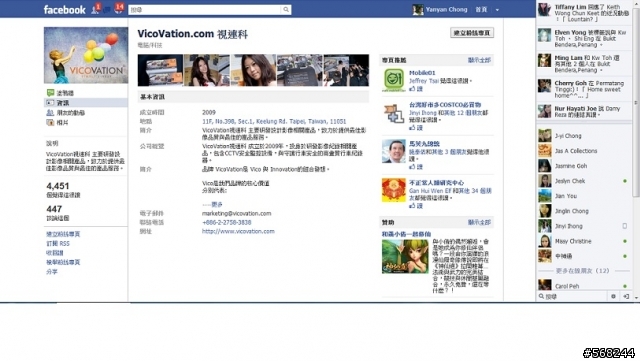Open Nur Hayati Joe ticker story
640x361 pixels.
click(x=584, y=111)
